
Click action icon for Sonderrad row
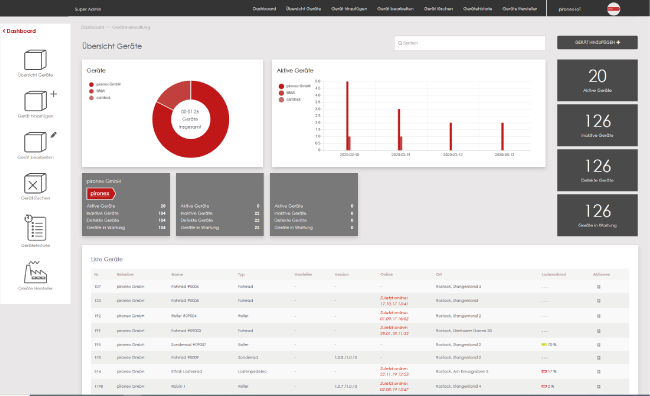[599, 357]
